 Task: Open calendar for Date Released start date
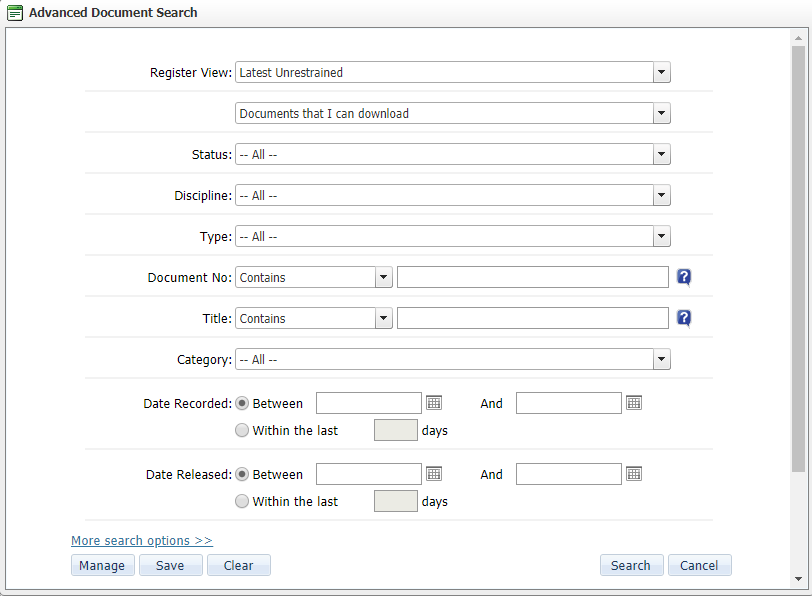[434, 474]
